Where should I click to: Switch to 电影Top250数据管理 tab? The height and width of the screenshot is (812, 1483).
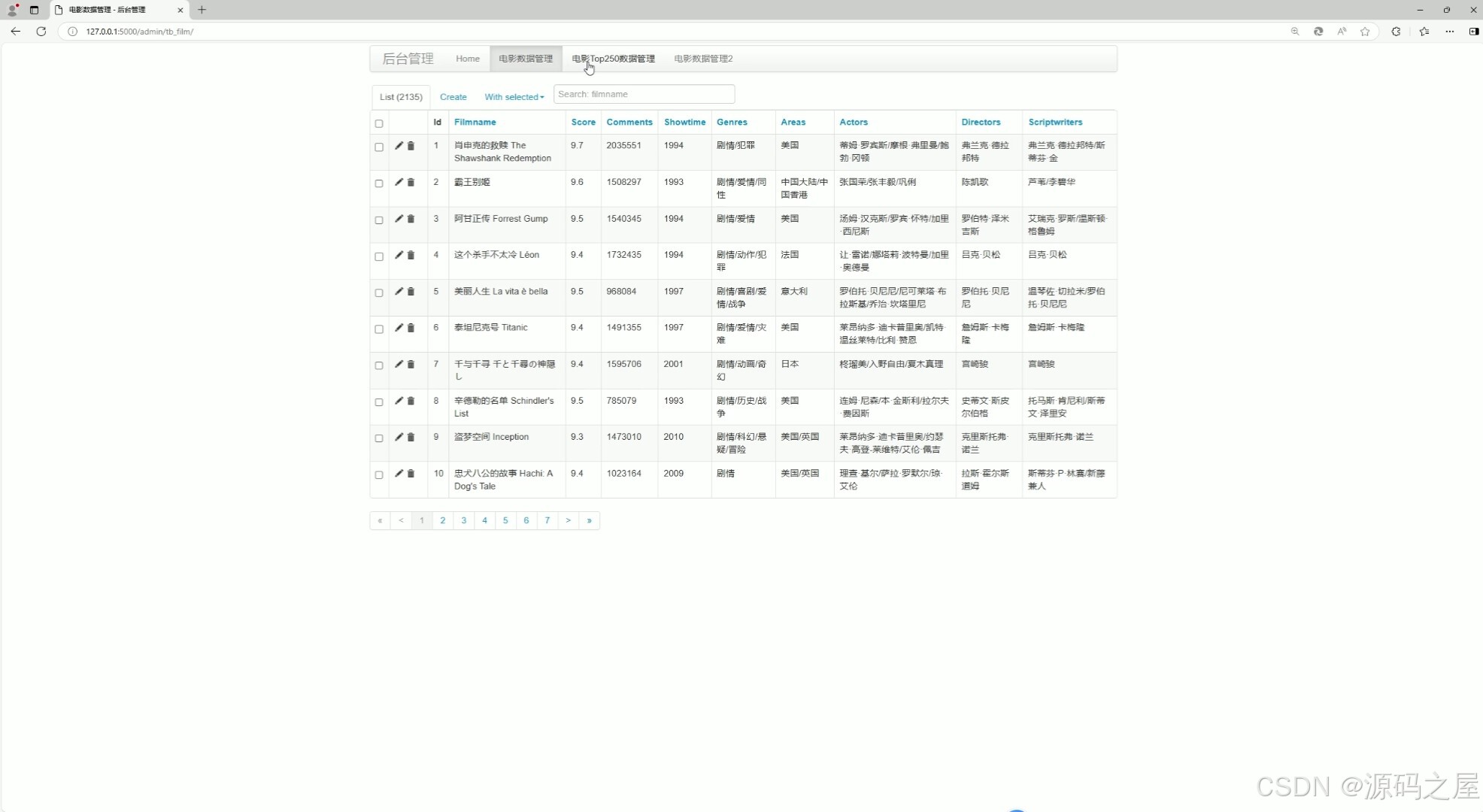(613, 59)
